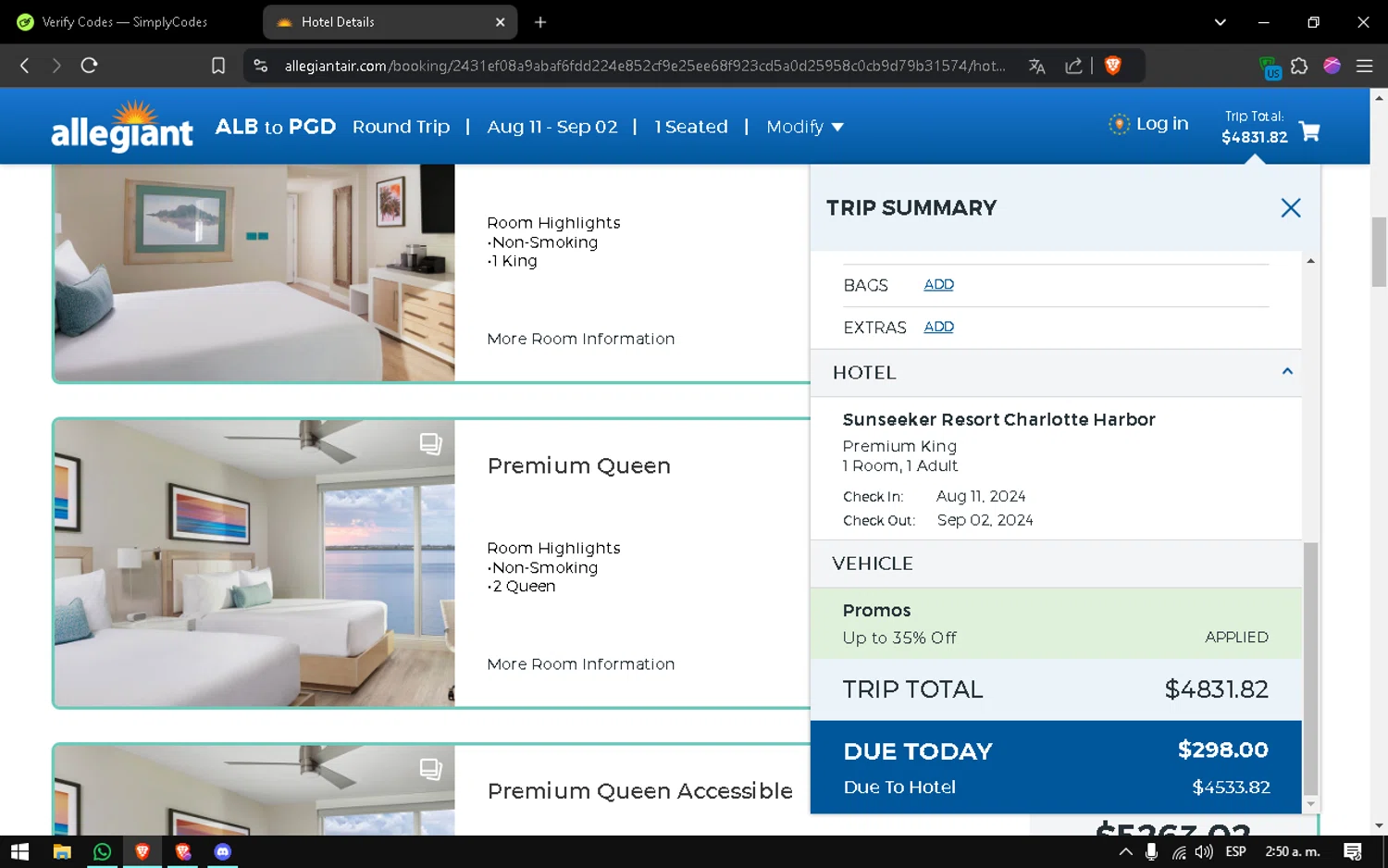Click the Allegiant logo
This screenshot has height=868, width=1388.
click(122, 127)
